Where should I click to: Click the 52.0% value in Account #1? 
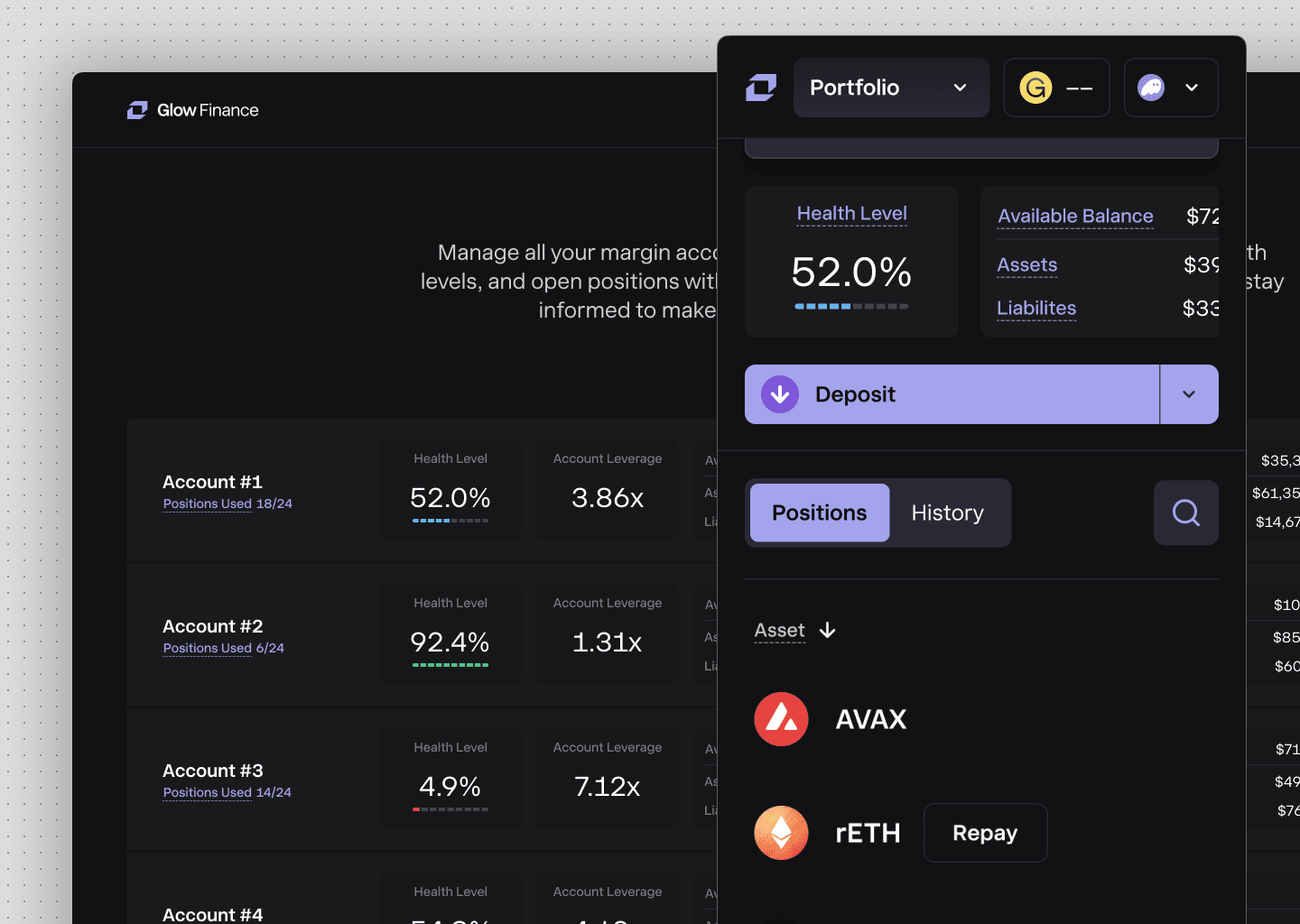click(450, 498)
